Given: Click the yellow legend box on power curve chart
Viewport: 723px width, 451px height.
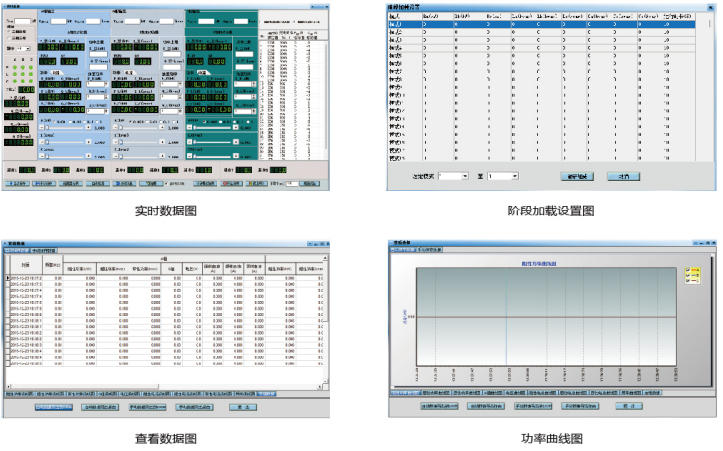Looking at the screenshot, I should click(x=692, y=275).
